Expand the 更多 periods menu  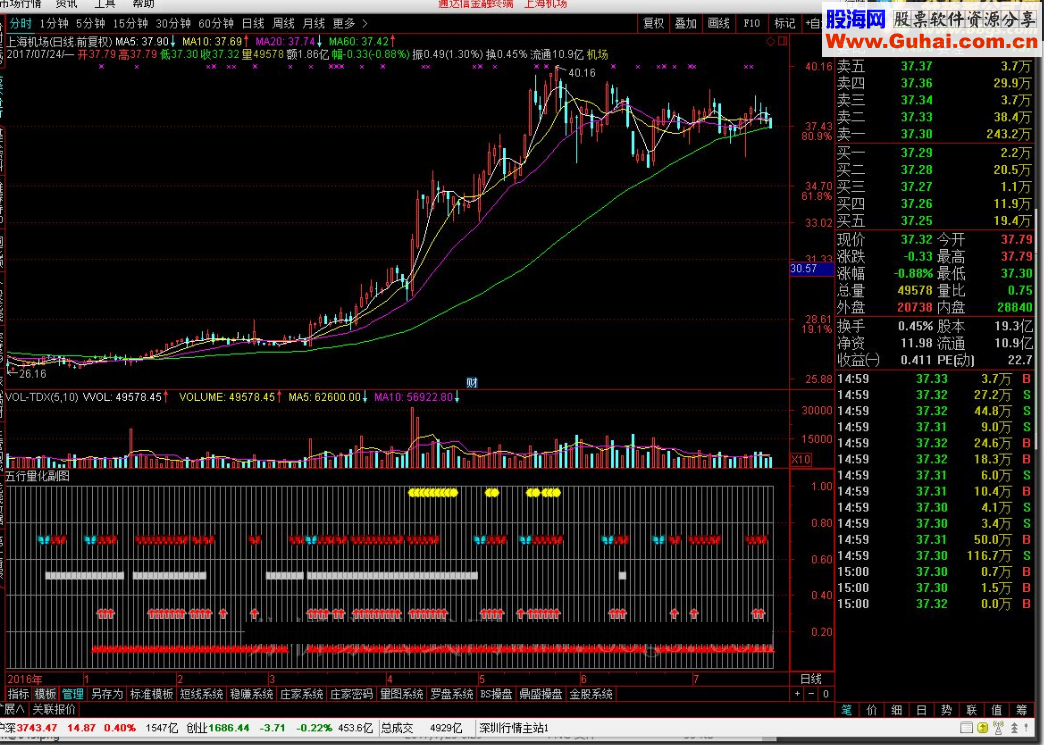pos(350,23)
